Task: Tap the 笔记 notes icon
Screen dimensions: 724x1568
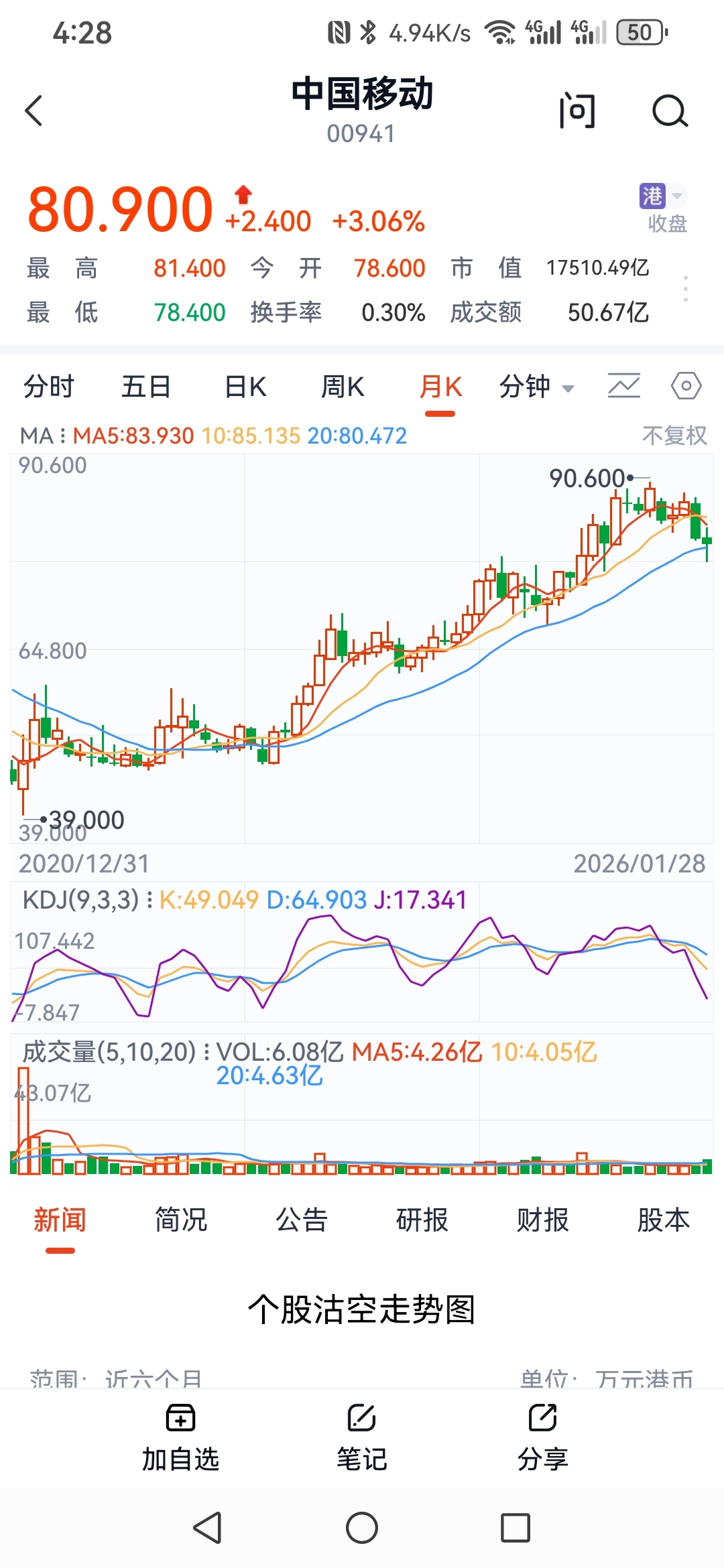Action: coord(362,1418)
